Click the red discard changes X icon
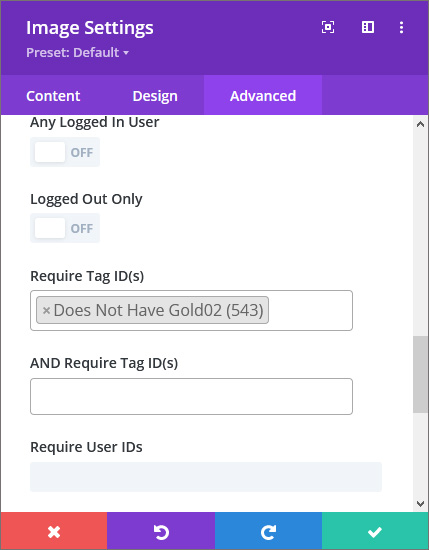The image size is (429, 550). click(x=54, y=531)
